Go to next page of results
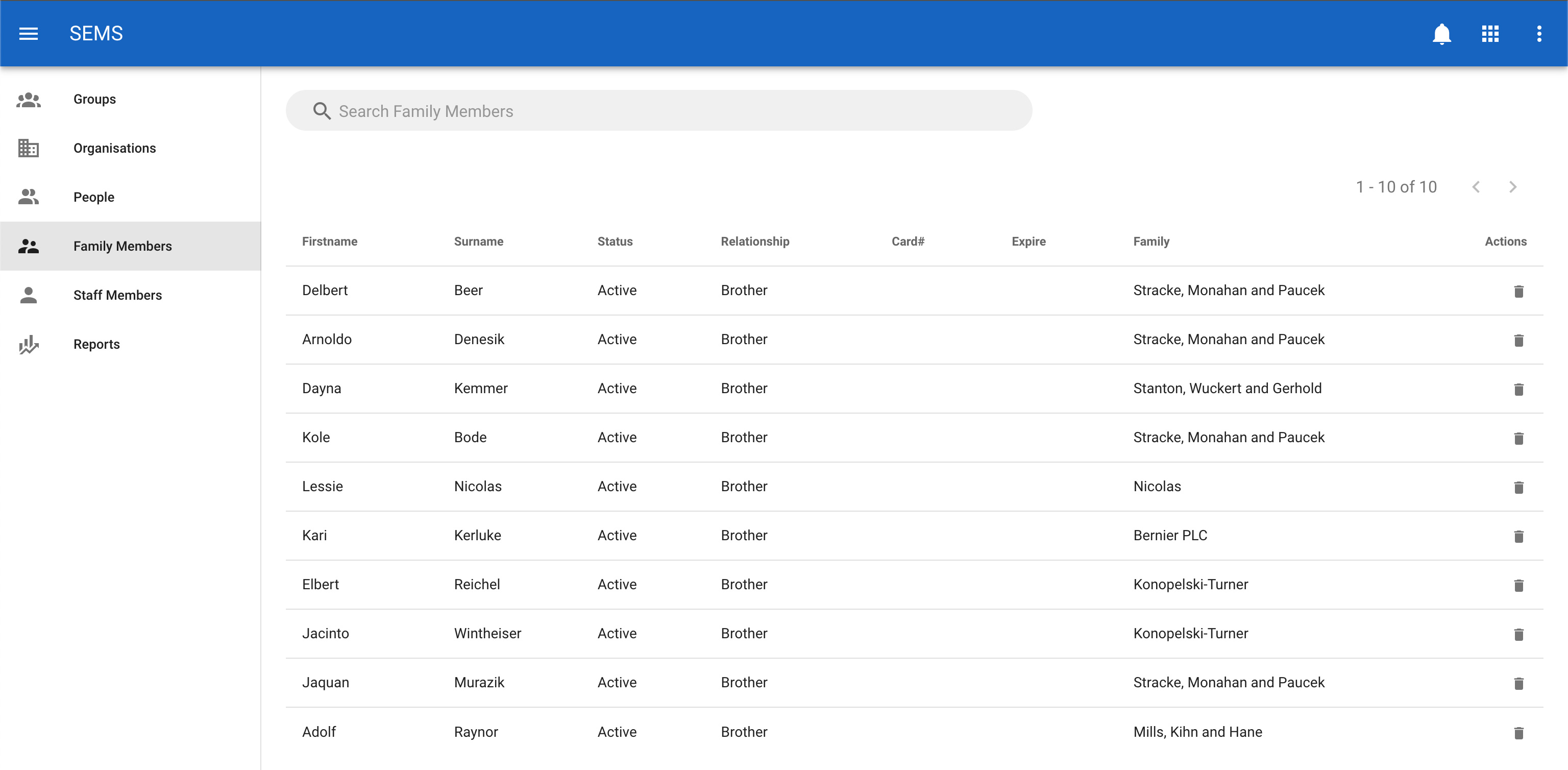 click(1512, 187)
